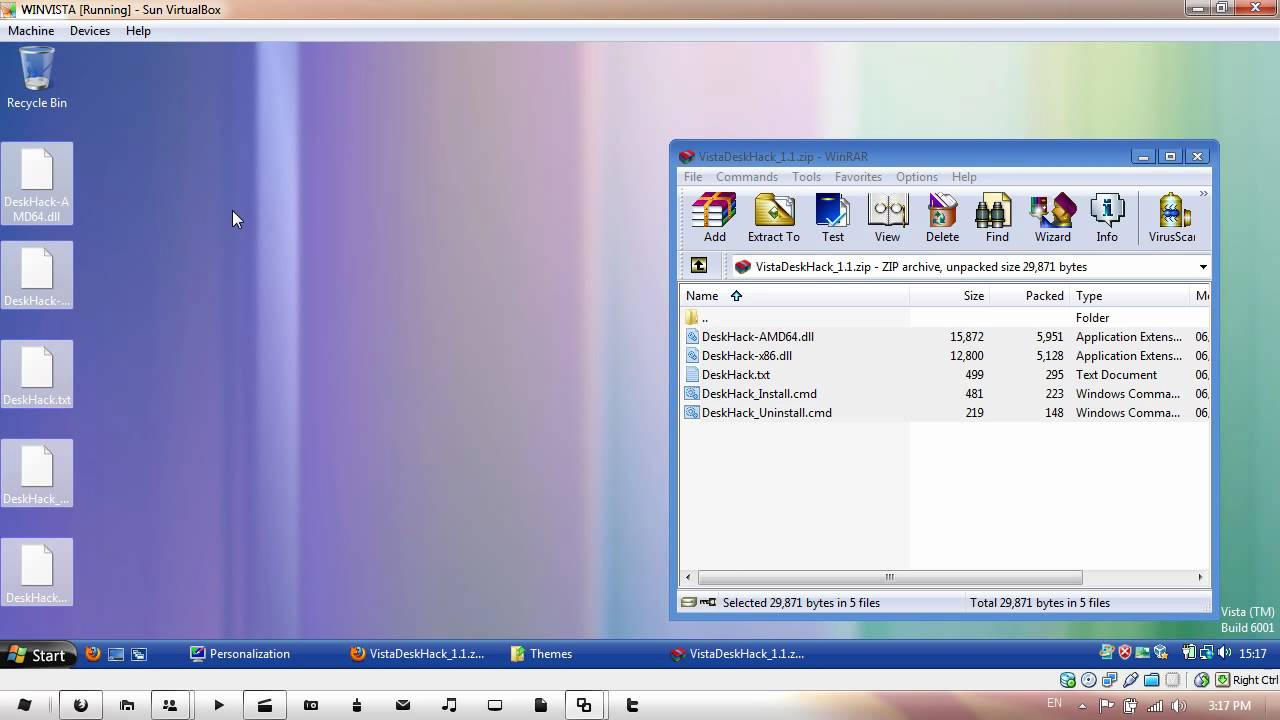Screen dimensions: 1280x720
Task: Open the Tools menu in WinRAR
Action: [x=806, y=177]
